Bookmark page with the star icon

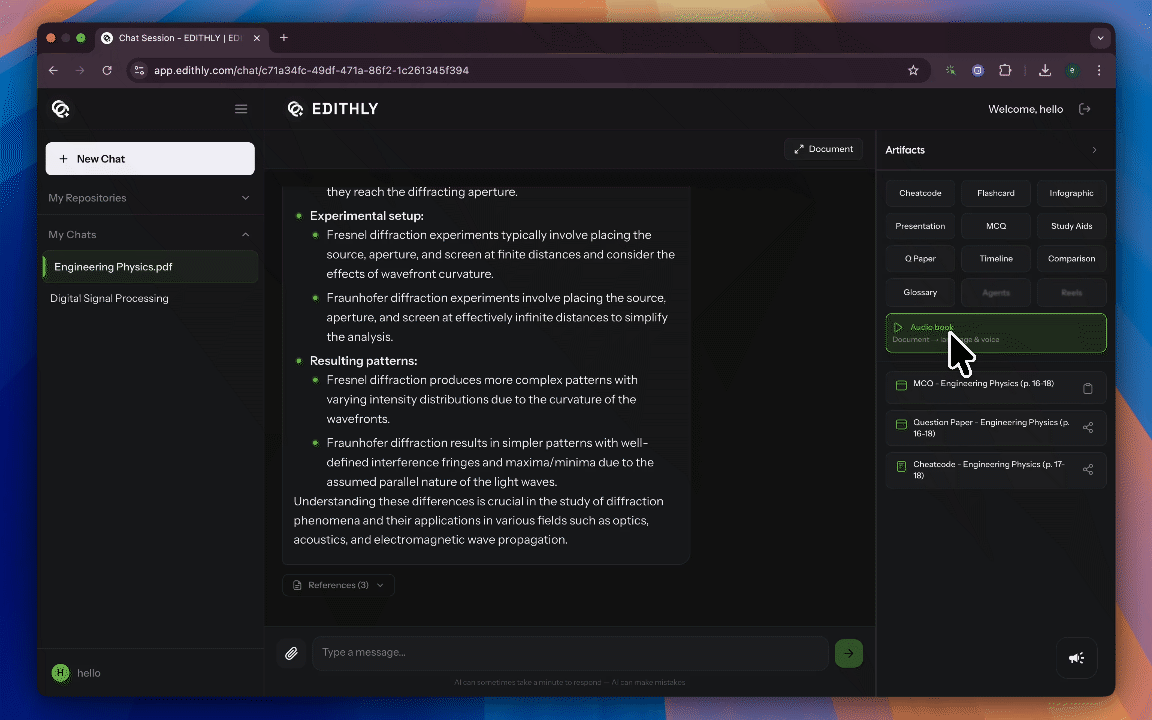coord(913,71)
